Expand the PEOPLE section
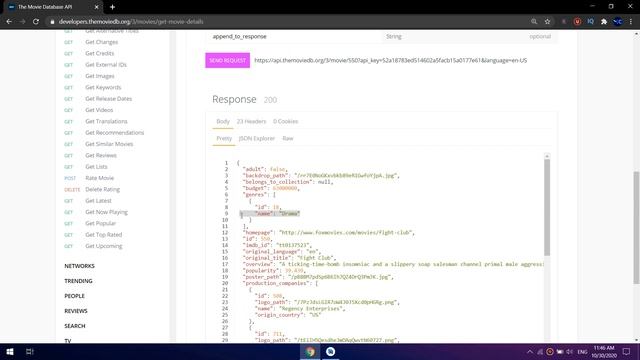The width and height of the screenshot is (640, 360). 74,296
